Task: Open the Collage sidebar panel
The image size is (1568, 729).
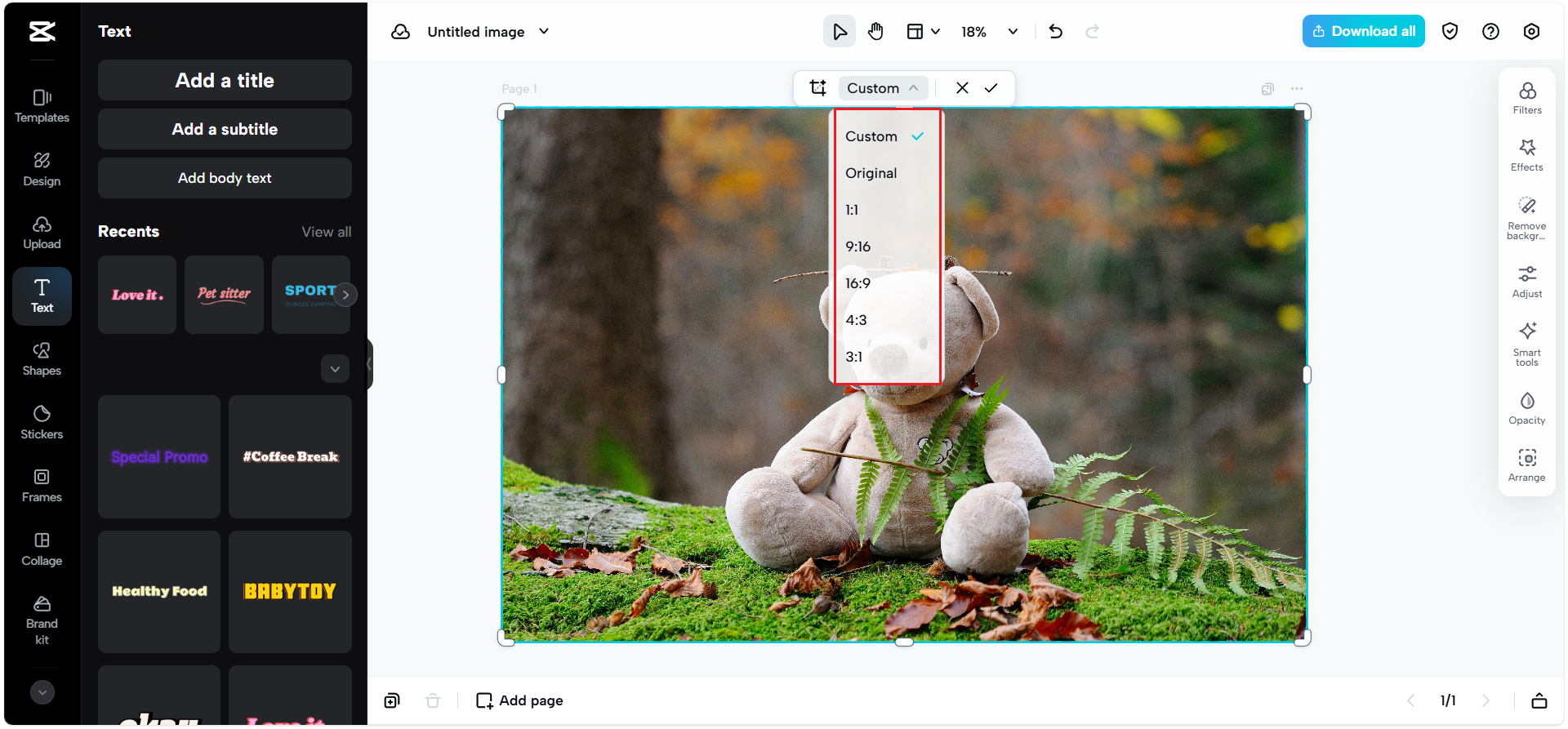Action: point(42,549)
